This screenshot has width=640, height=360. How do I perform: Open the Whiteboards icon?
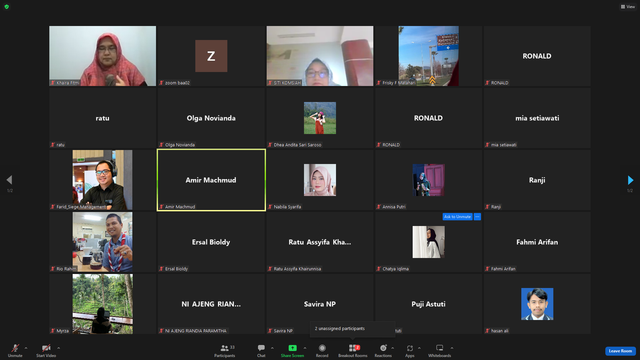[440, 348]
